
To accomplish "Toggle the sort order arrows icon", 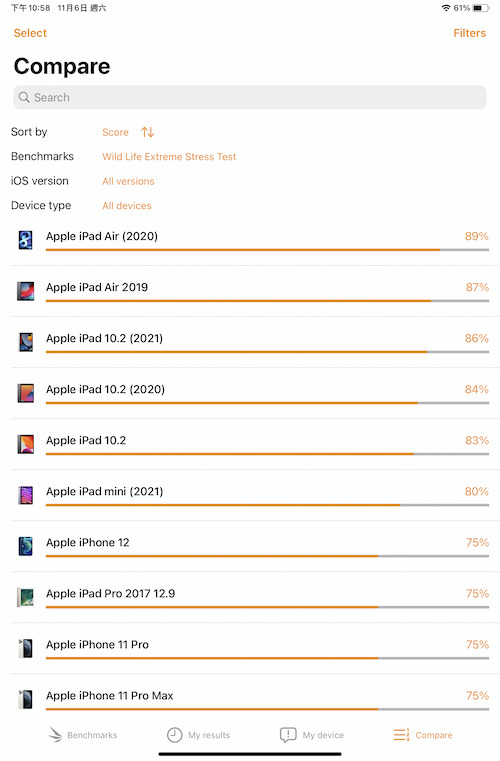I will (x=148, y=132).
